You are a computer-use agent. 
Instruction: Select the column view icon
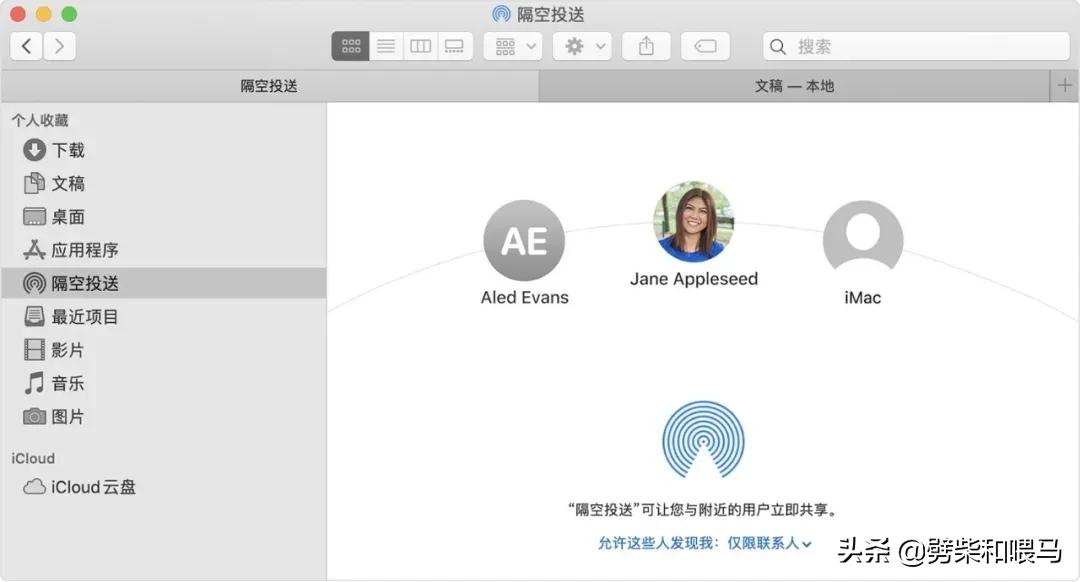419,45
